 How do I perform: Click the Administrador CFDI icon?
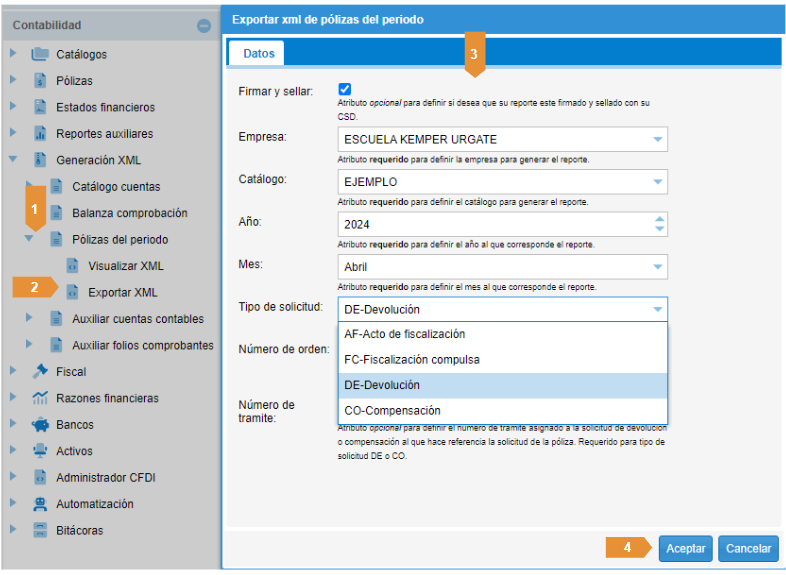tap(40, 478)
